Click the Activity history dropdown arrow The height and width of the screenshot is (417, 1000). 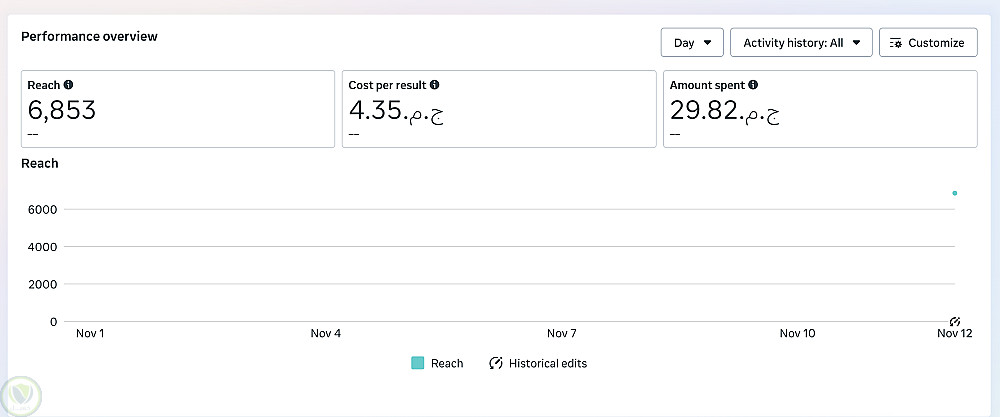point(857,43)
